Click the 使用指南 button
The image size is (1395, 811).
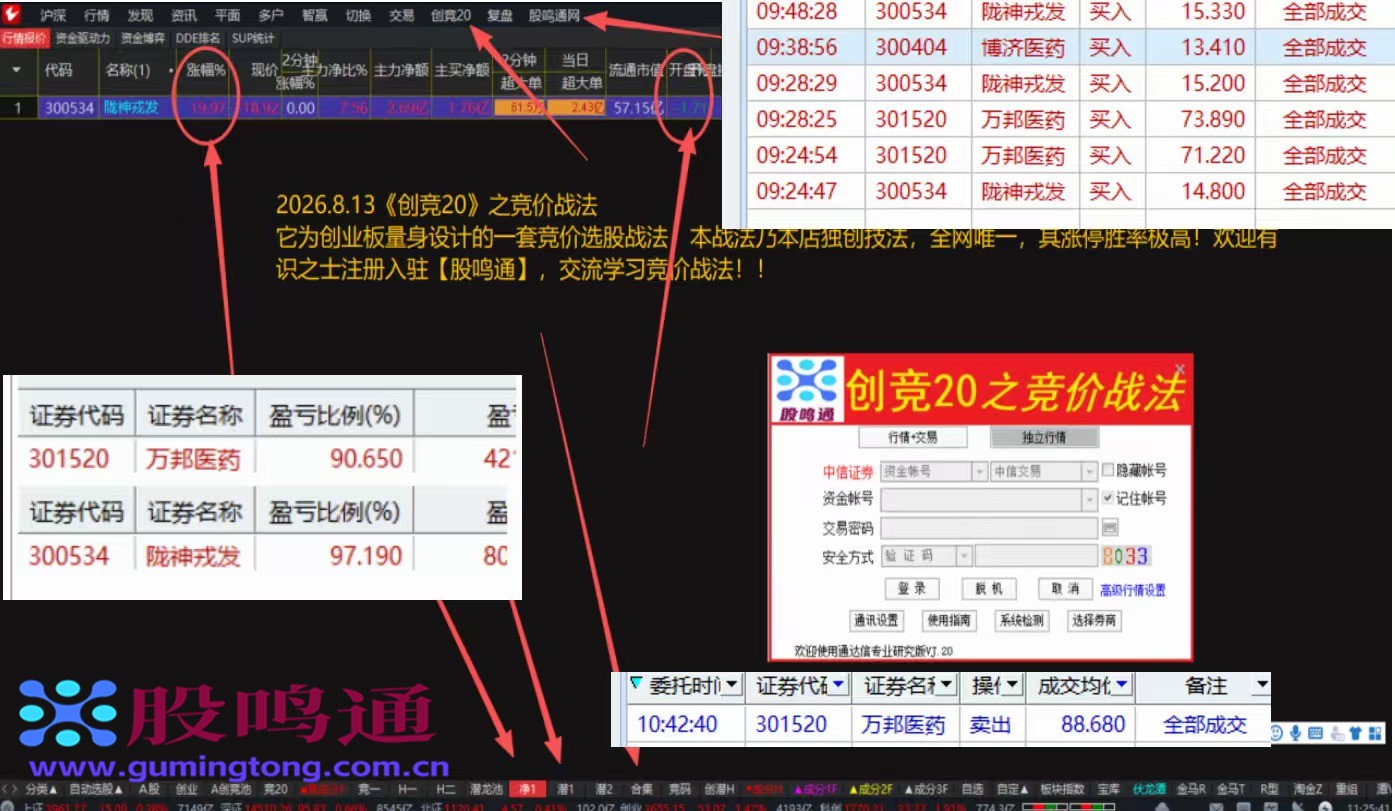949,620
